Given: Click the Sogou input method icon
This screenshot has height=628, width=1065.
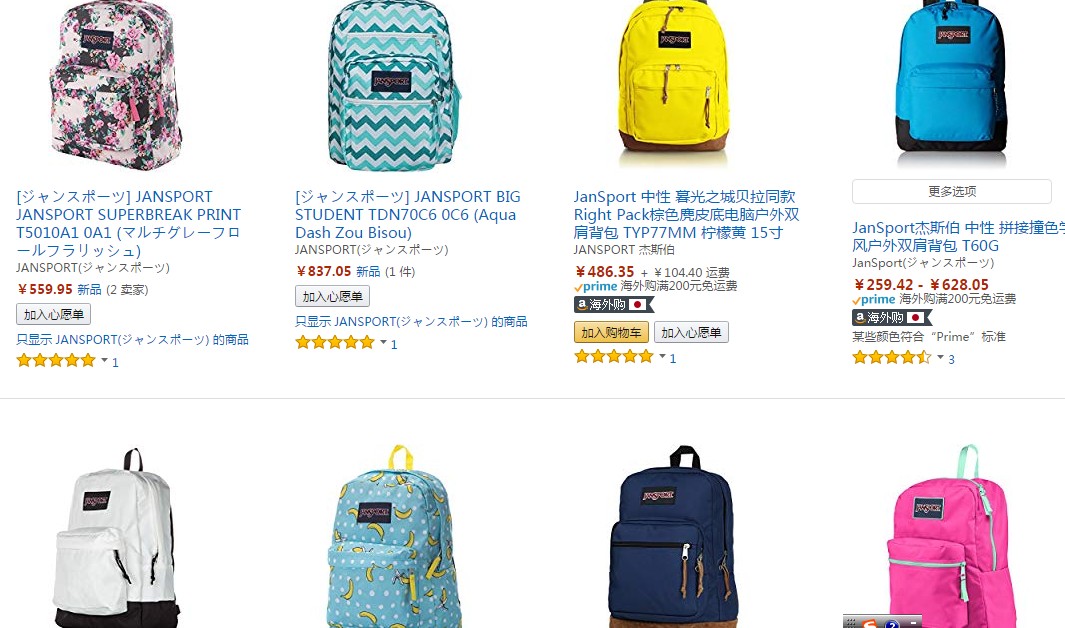Looking at the screenshot, I should (x=870, y=623).
